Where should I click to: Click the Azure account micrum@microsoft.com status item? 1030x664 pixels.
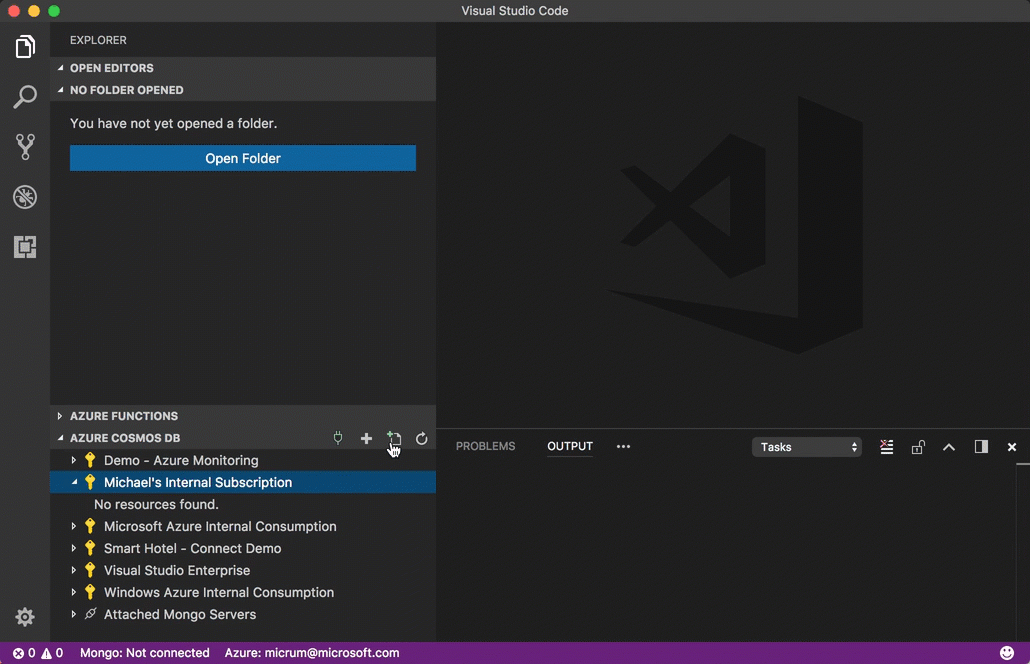pos(312,653)
